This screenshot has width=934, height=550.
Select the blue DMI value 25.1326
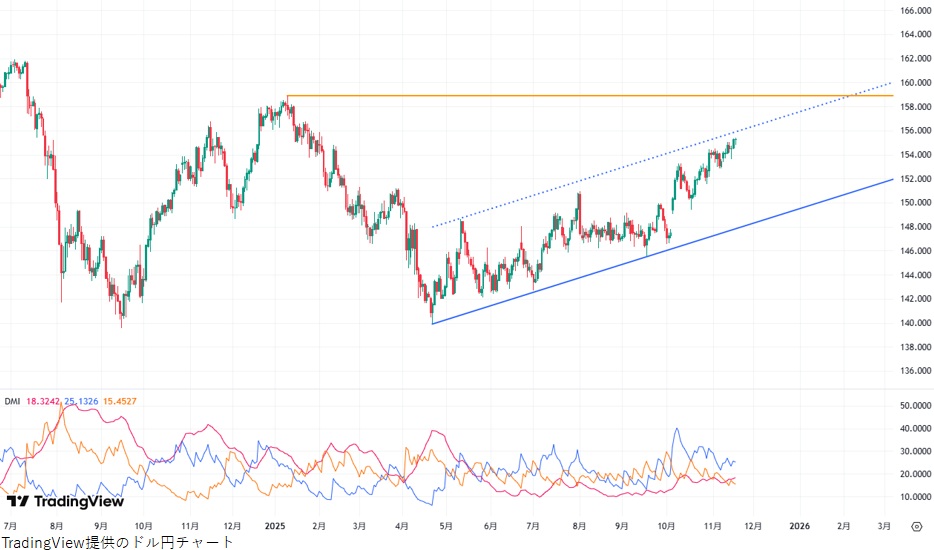pos(81,401)
